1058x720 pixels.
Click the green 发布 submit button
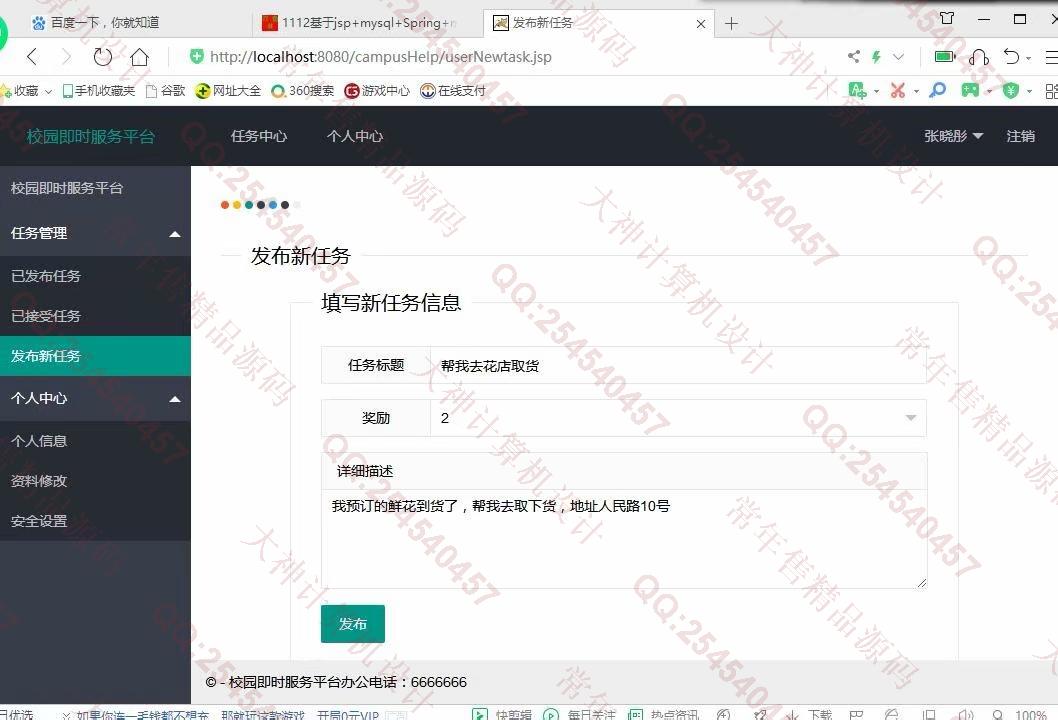point(353,624)
